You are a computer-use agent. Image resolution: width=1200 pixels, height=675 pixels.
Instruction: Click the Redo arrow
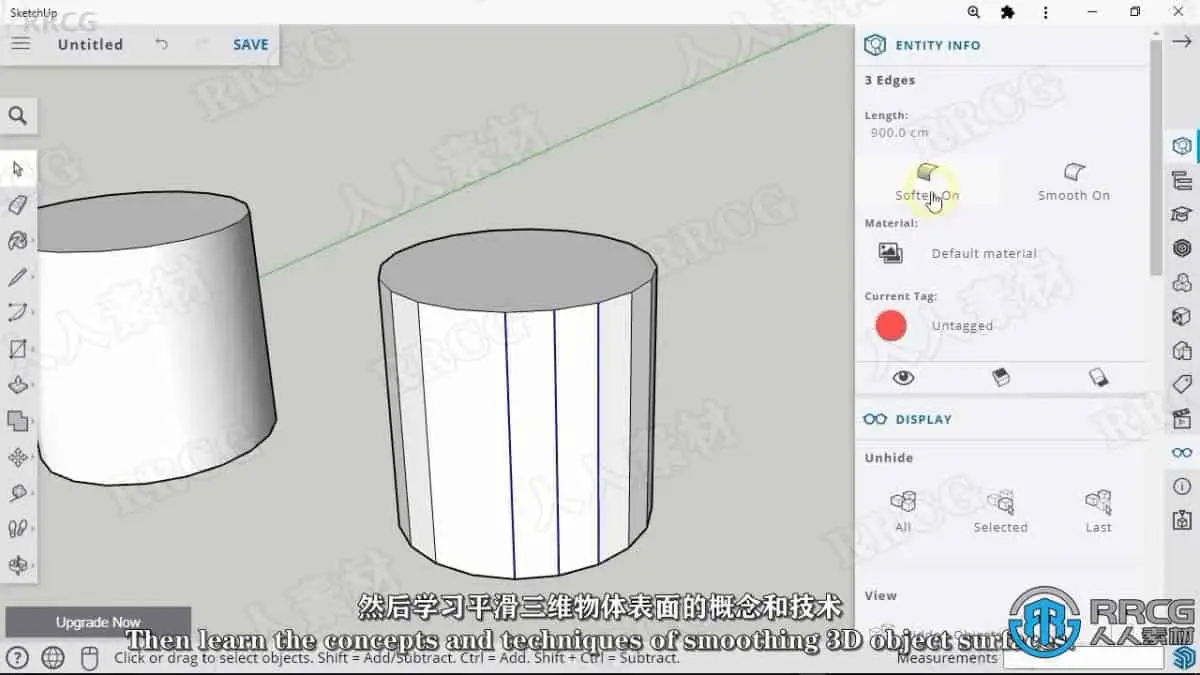(x=202, y=44)
